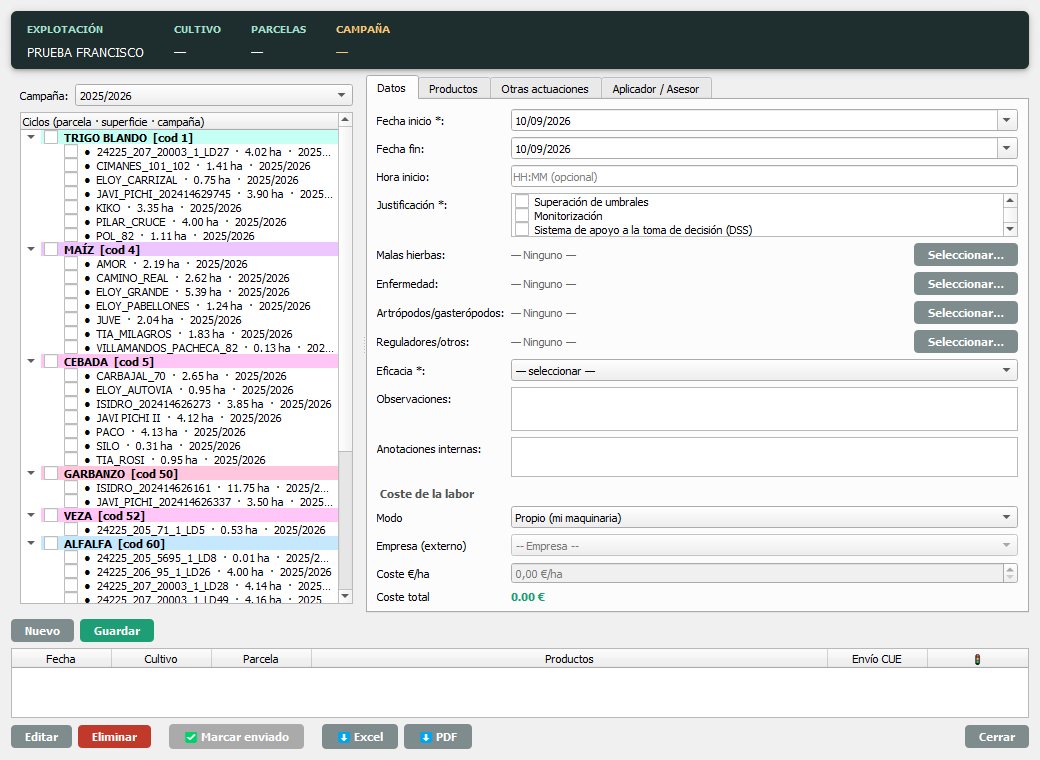
Task: Select the ELOY_CARRIZAL parcel checkbox
Action: [71, 180]
